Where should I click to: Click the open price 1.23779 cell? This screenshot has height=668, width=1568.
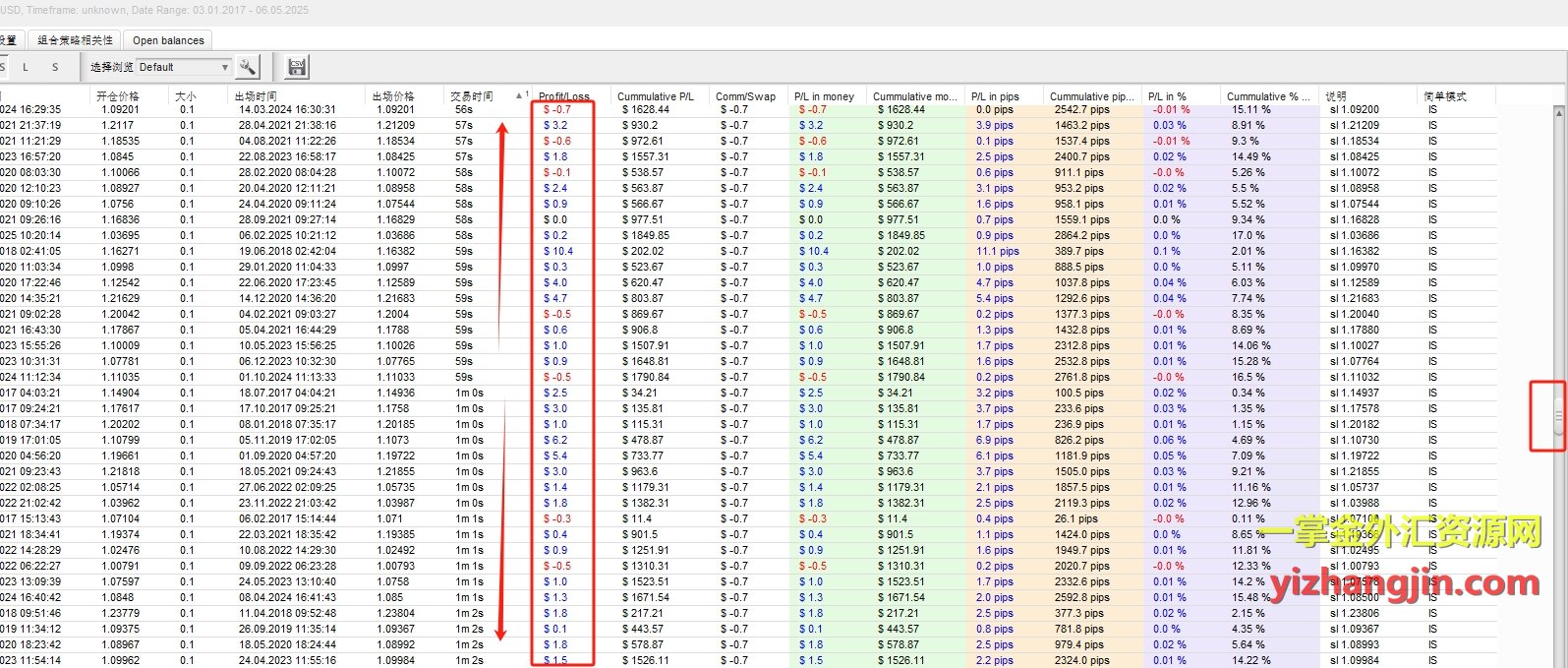click(120, 613)
